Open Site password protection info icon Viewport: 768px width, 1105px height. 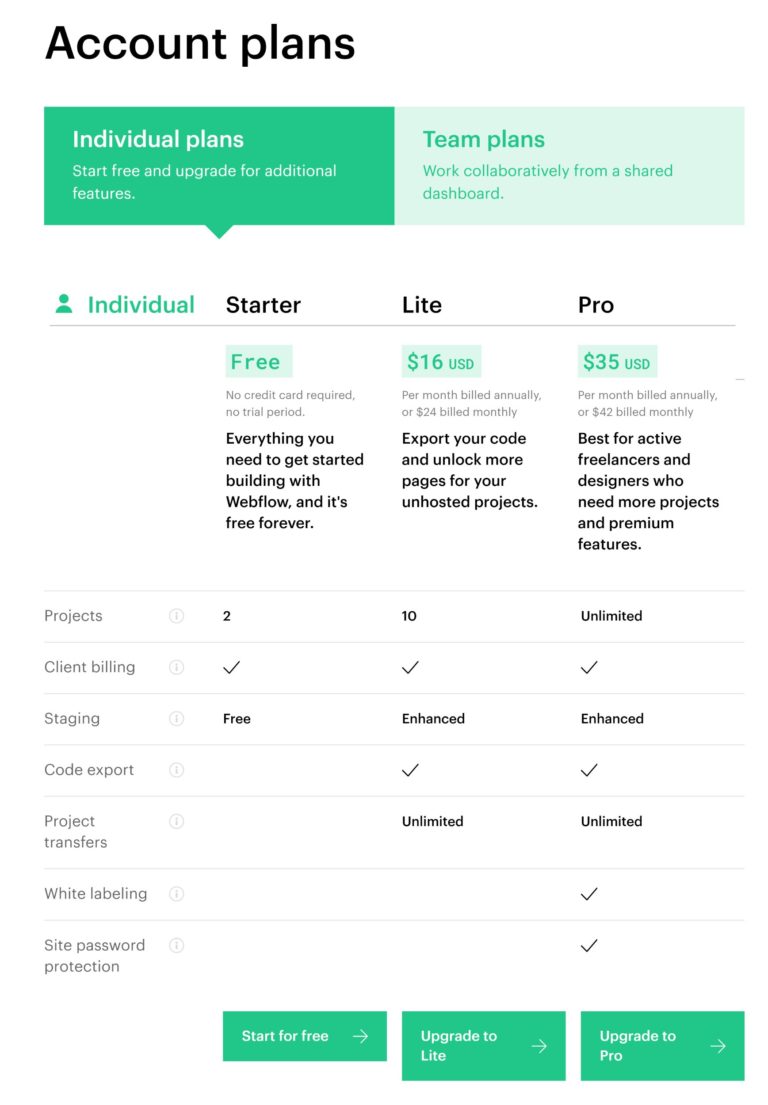(x=177, y=945)
